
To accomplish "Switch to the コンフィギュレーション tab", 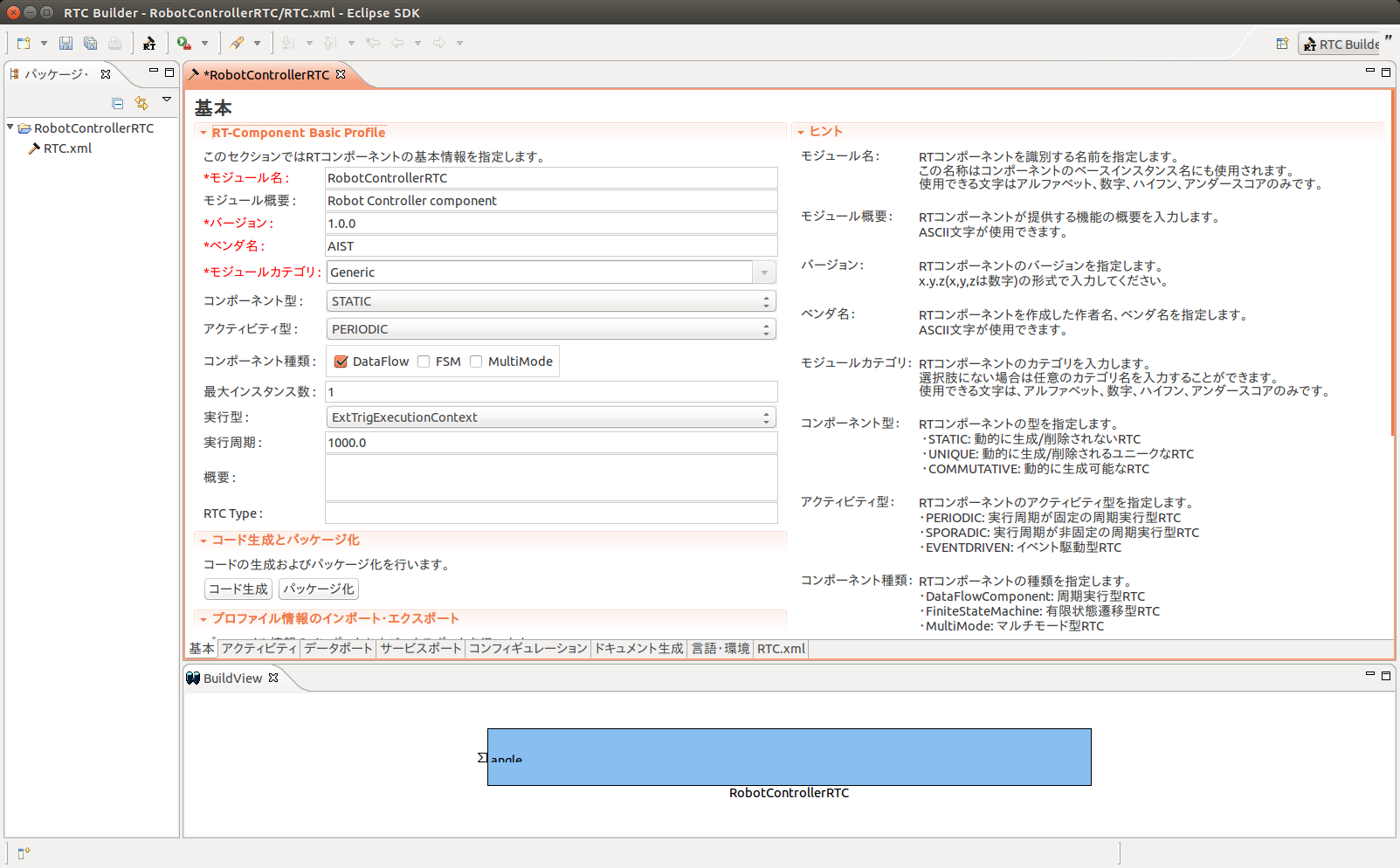I will (x=528, y=649).
